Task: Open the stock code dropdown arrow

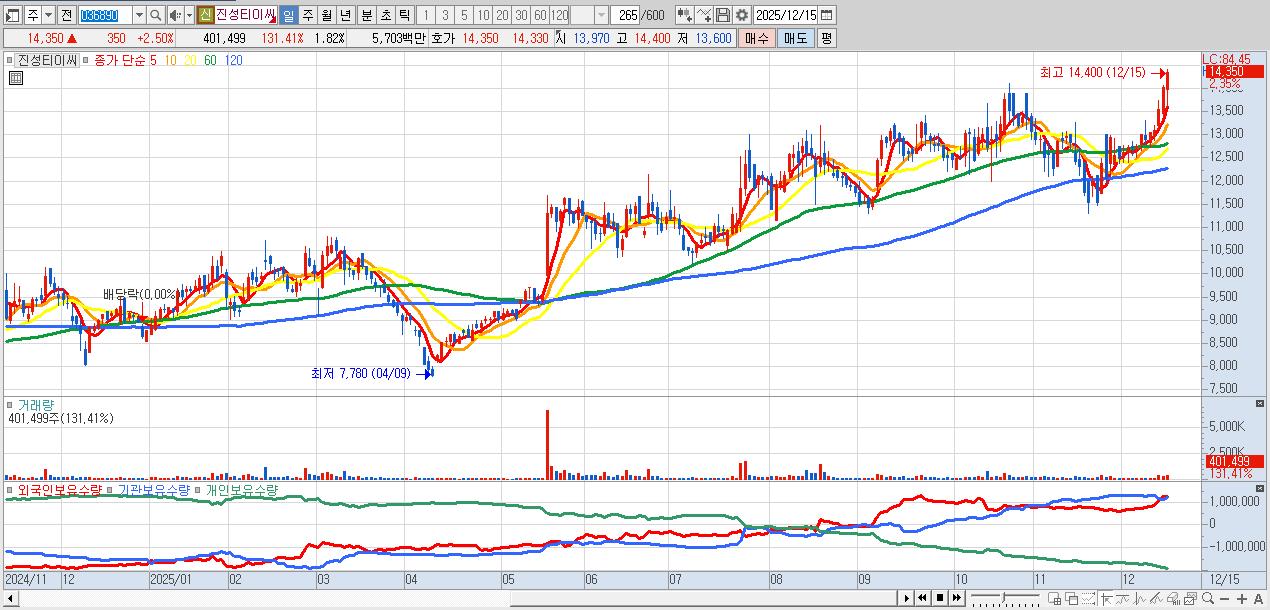Action: click(139, 15)
